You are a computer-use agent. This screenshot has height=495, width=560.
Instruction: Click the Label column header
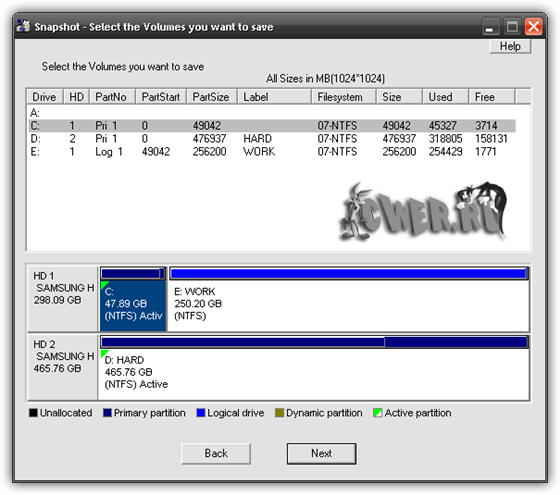(274, 97)
